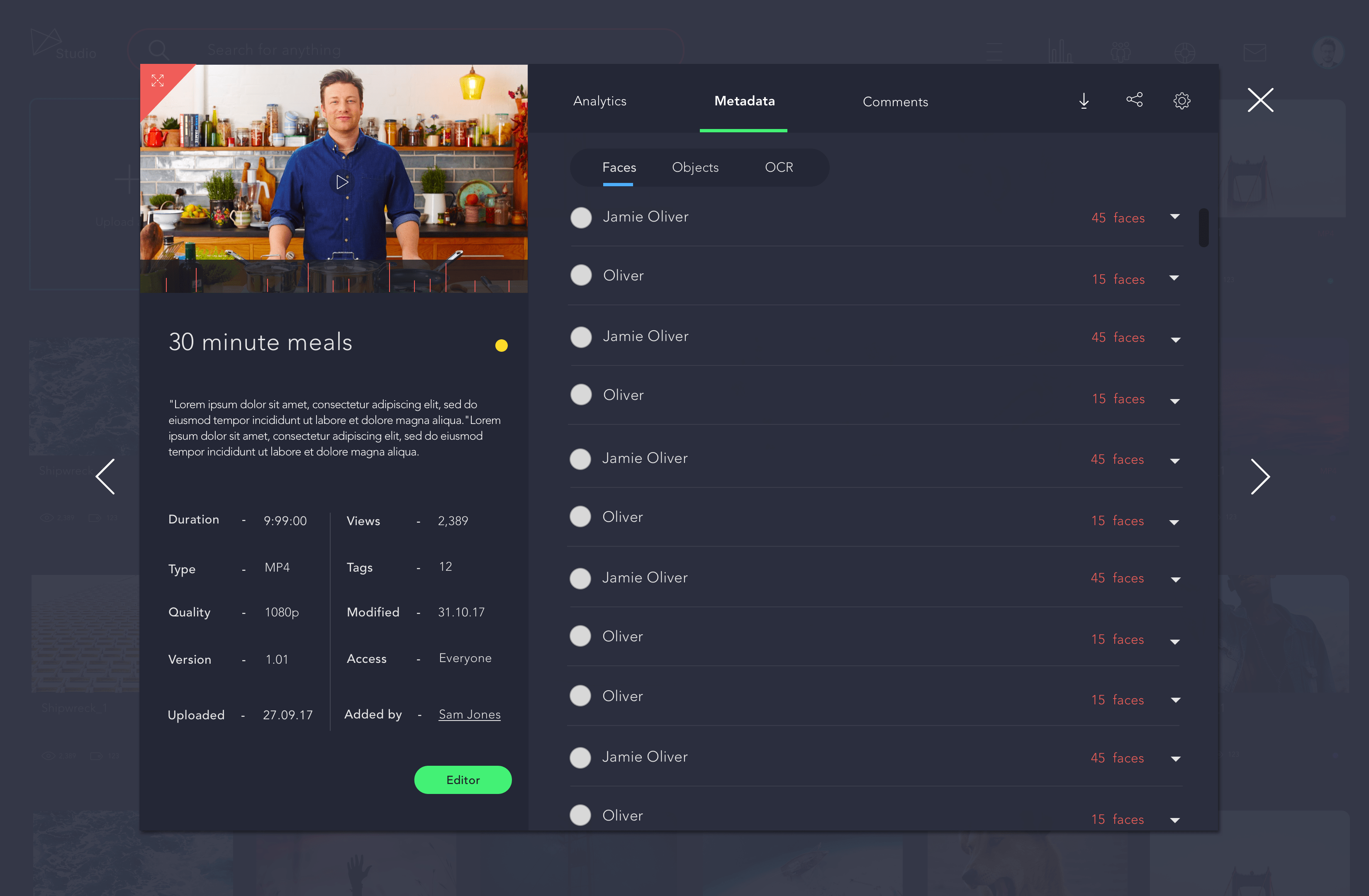Expand the fourth Jamie Oliver 45 faces arrow
This screenshot has width=1369, height=896.
(1175, 579)
